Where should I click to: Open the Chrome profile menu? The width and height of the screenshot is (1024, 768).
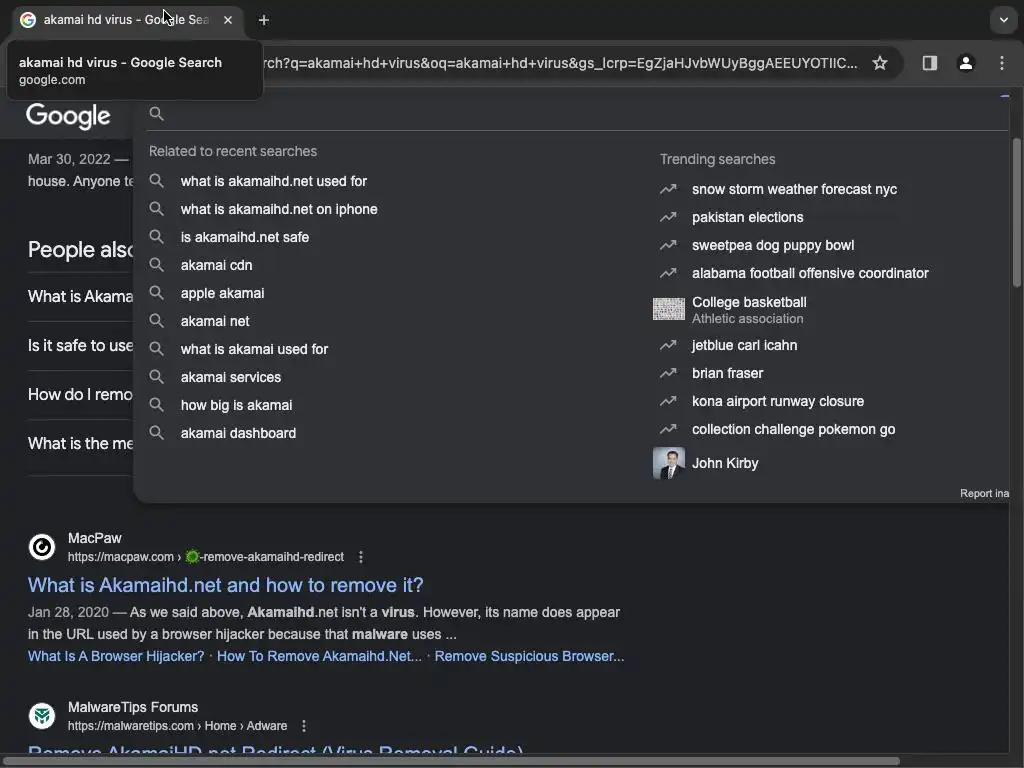[x=966, y=63]
